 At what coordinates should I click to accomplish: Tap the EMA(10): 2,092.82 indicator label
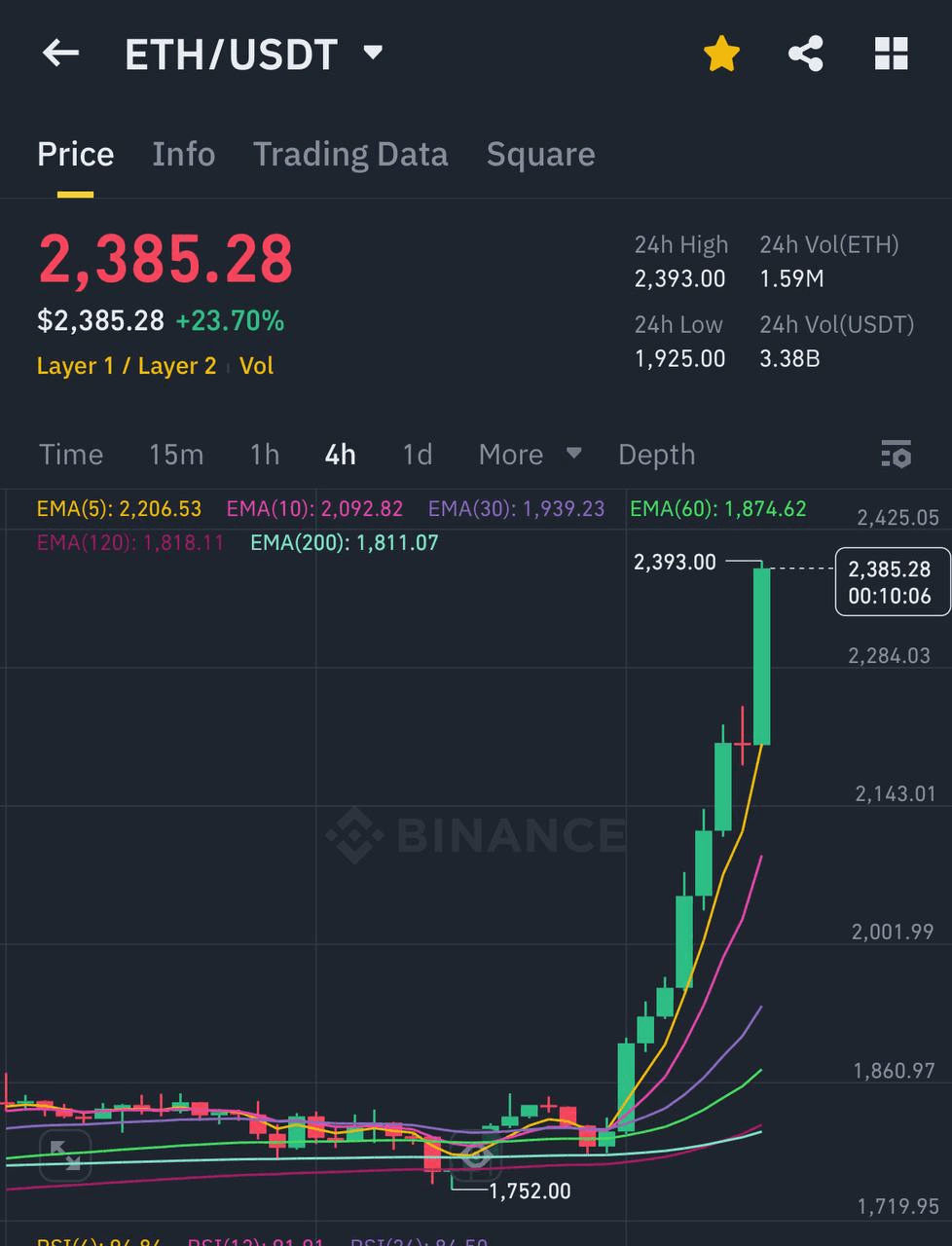(314, 509)
